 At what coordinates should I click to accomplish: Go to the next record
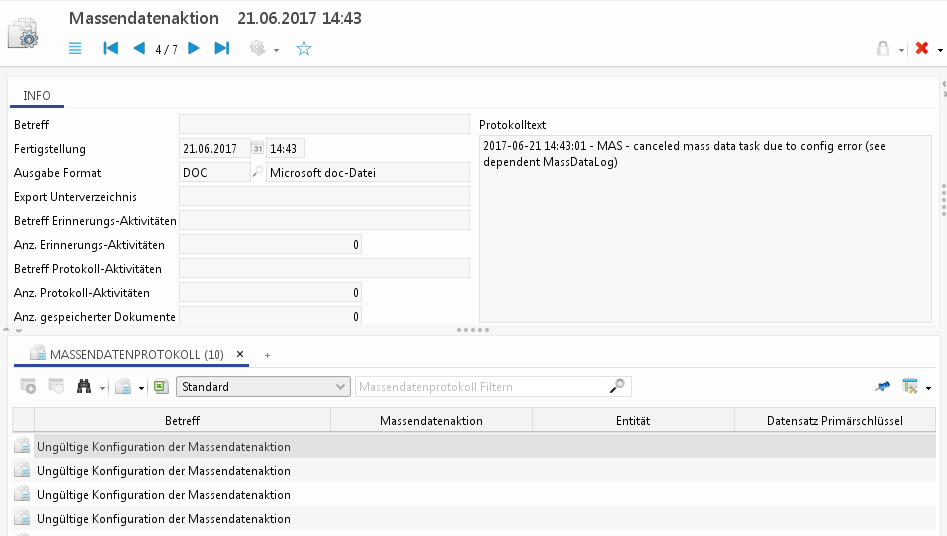click(194, 48)
